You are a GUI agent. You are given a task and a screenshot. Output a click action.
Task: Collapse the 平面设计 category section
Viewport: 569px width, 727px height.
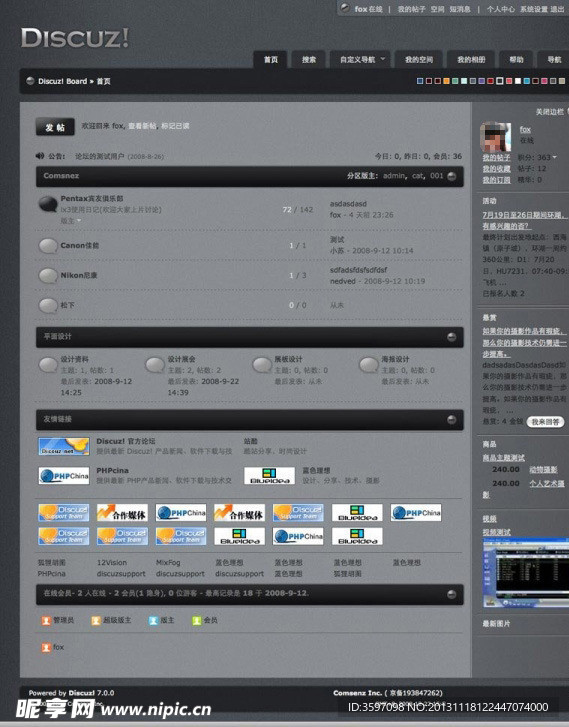pyautogui.click(x=452, y=337)
